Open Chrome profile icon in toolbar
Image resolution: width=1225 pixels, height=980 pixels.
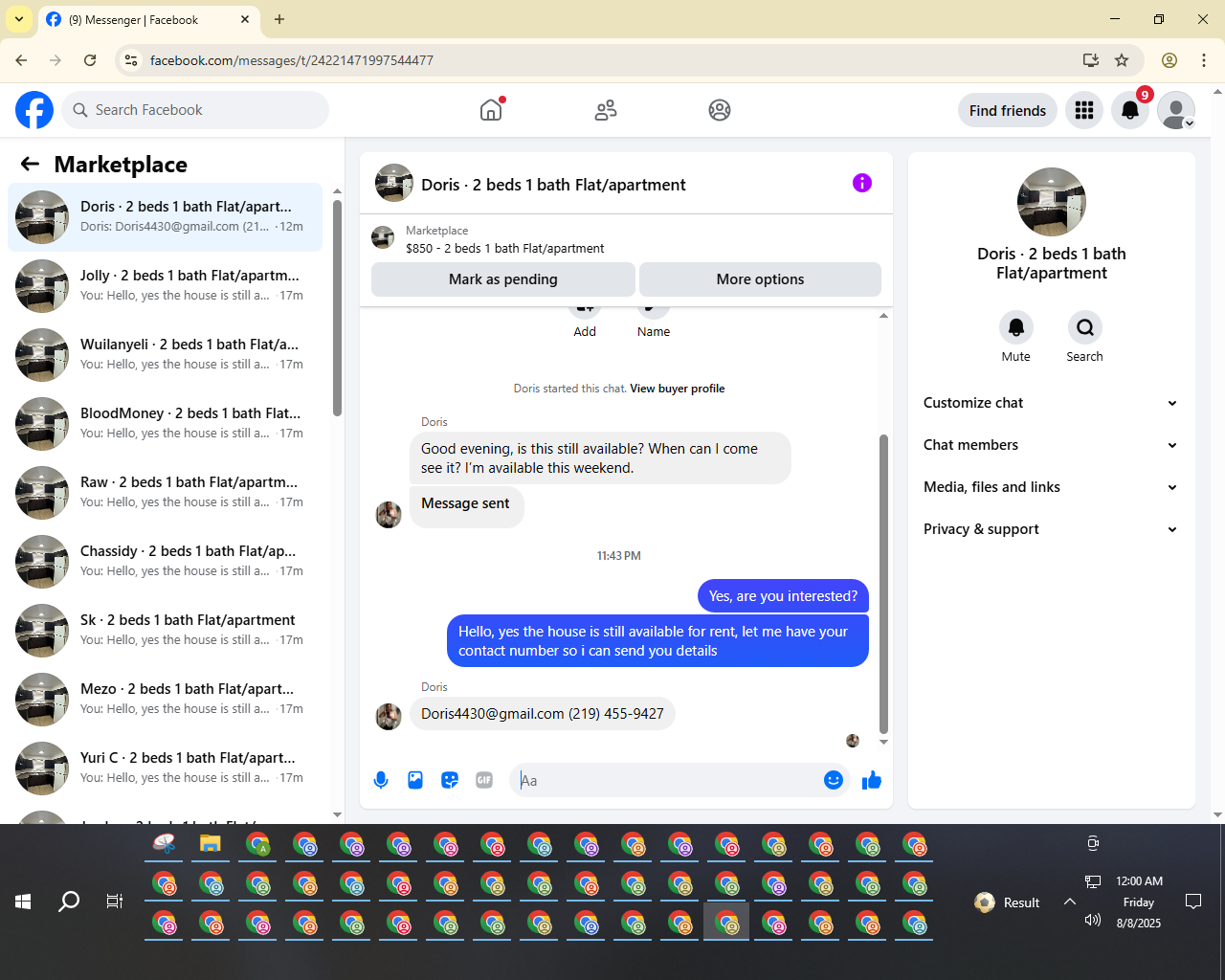[x=1169, y=60]
